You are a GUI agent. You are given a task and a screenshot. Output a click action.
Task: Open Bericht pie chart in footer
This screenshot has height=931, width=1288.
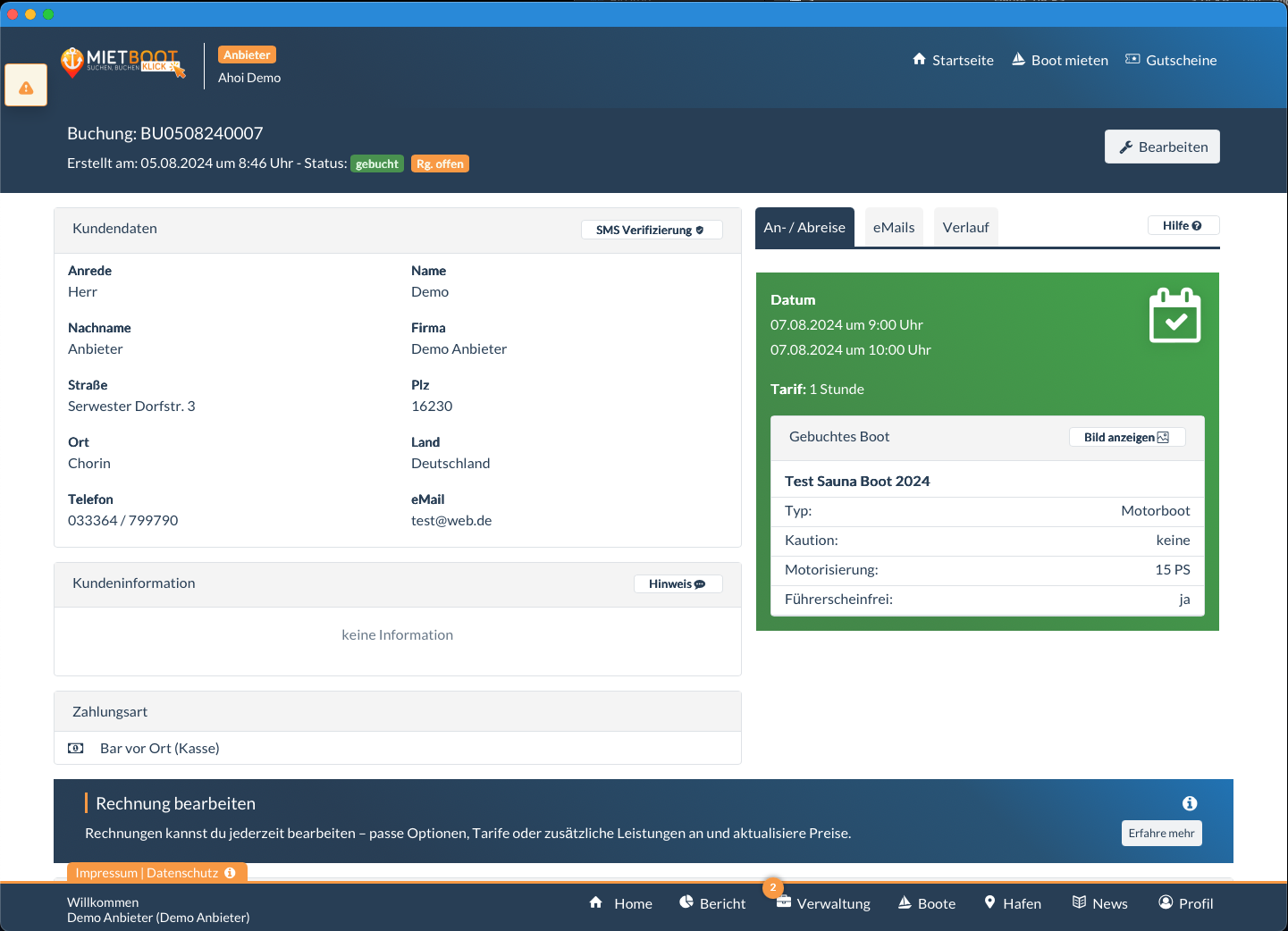pyautogui.click(x=712, y=903)
